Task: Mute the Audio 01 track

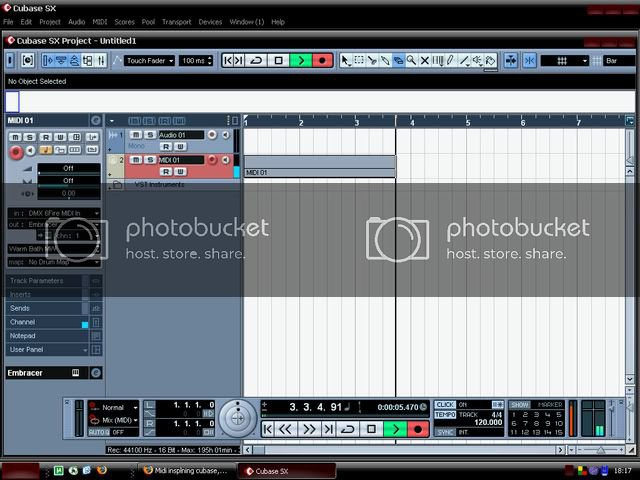Action: [x=136, y=135]
